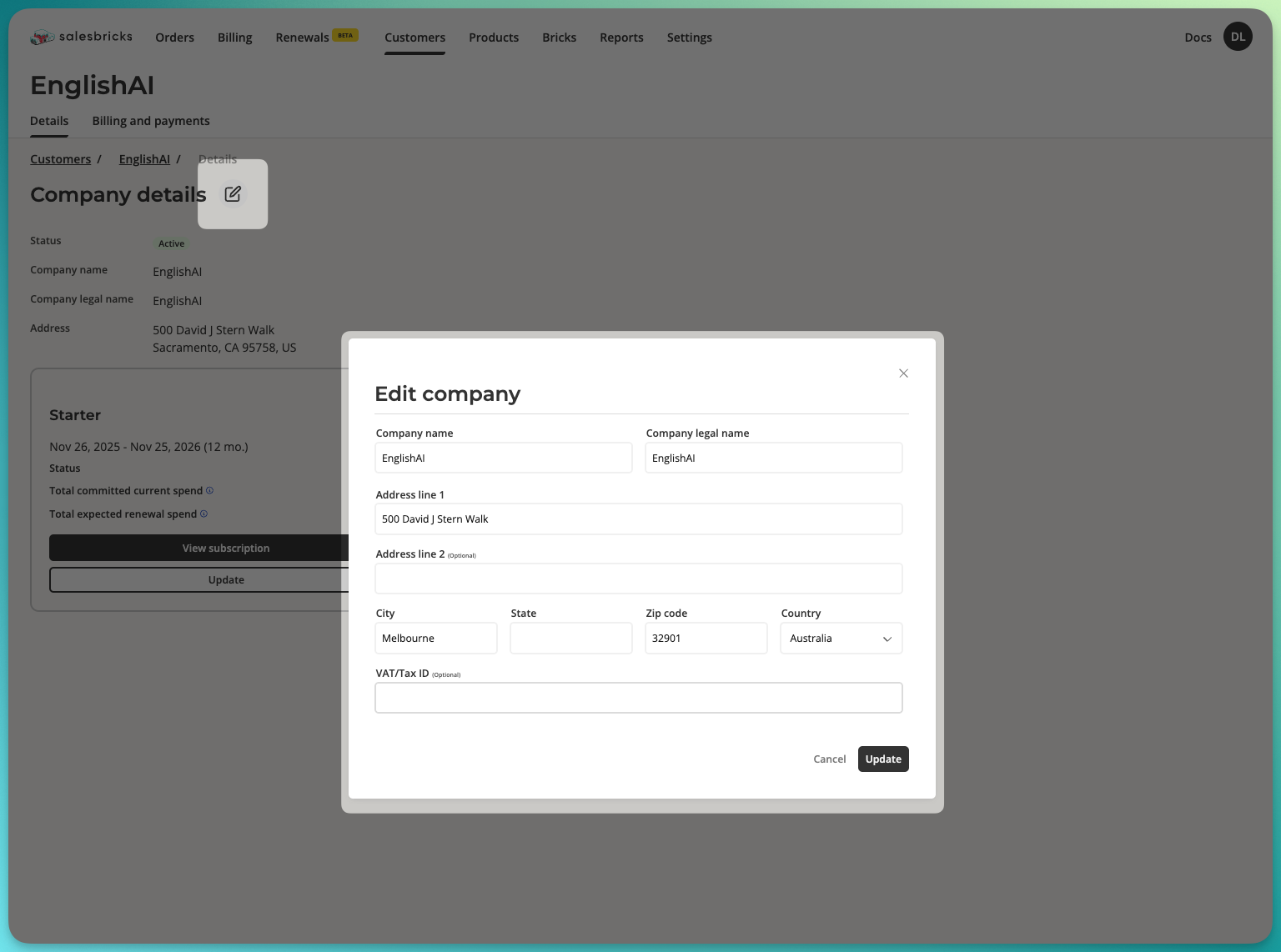The image size is (1281, 952).
Task: Click the View subscription button
Action: [200, 548]
